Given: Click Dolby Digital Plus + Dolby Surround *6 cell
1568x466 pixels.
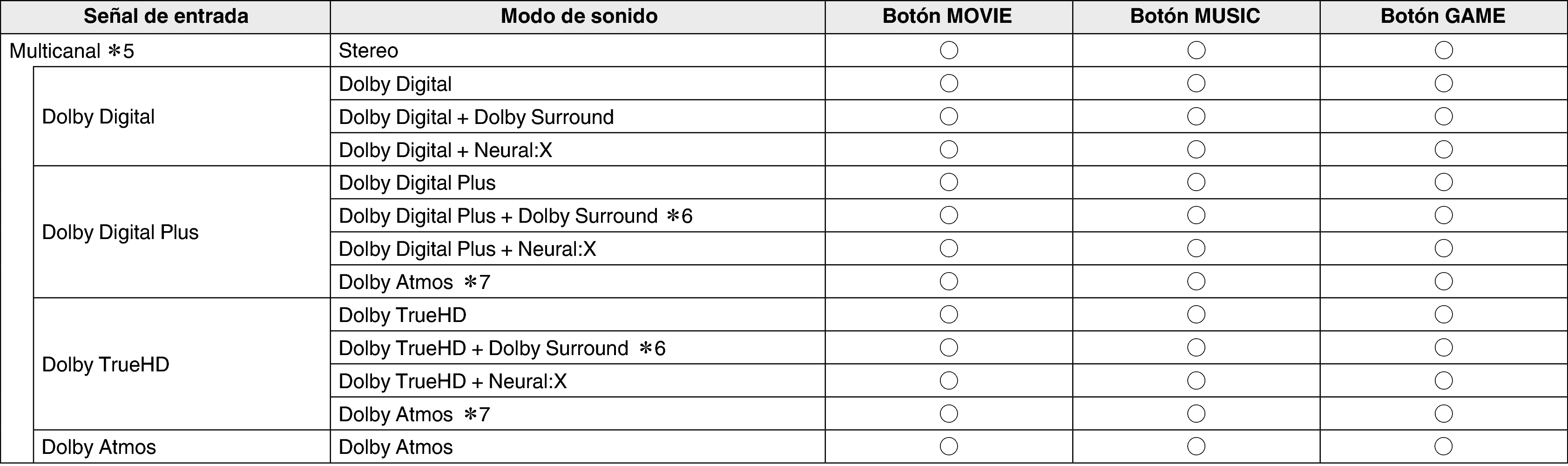Looking at the screenshot, I should click(515, 216).
